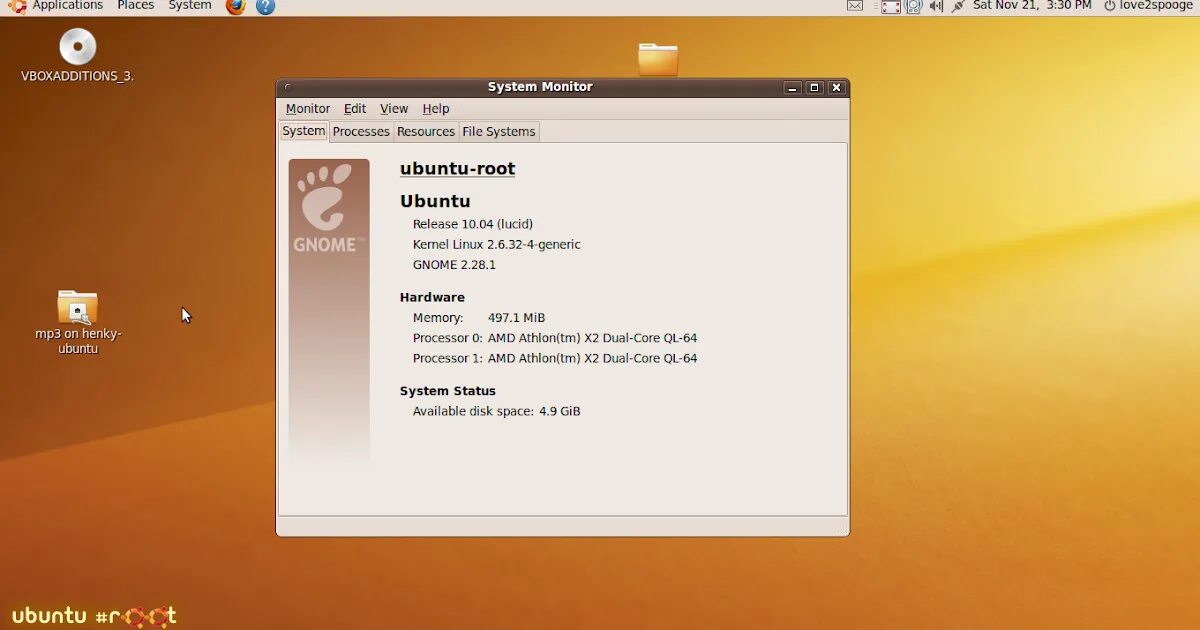The height and width of the screenshot is (630, 1200).
Task: Open the Applications menu
Action: point(67,6)
